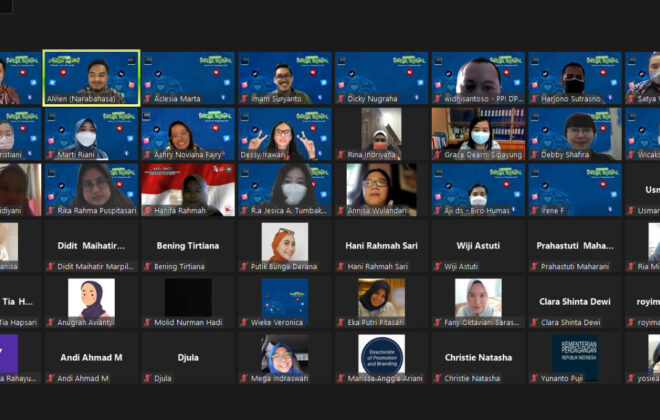
Task: Click Christie Natasha's muted mic icon
Action: point(438,378)
